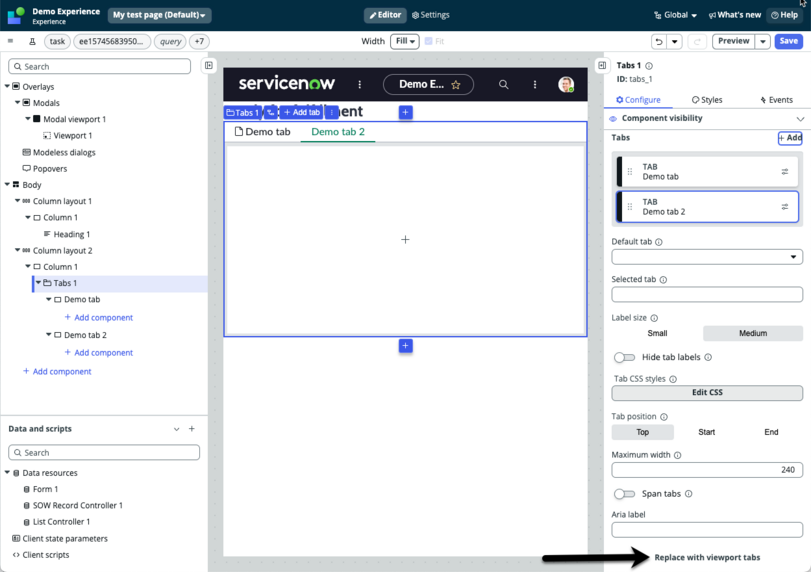
Task: Click the Edit CSS button
Action: click(x=707, y=393)
